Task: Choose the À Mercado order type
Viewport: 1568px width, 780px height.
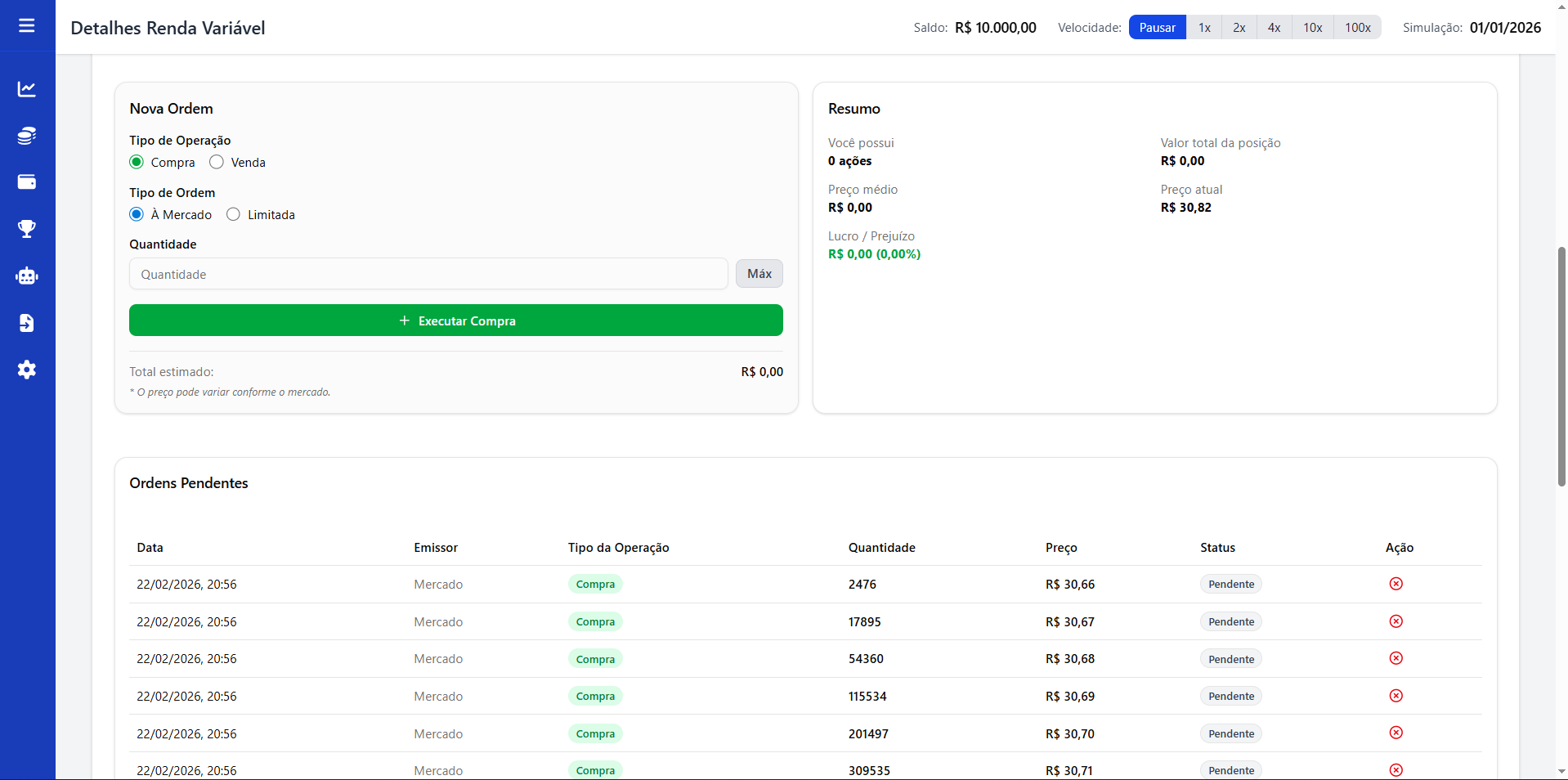Action: [x=137, y=215]
